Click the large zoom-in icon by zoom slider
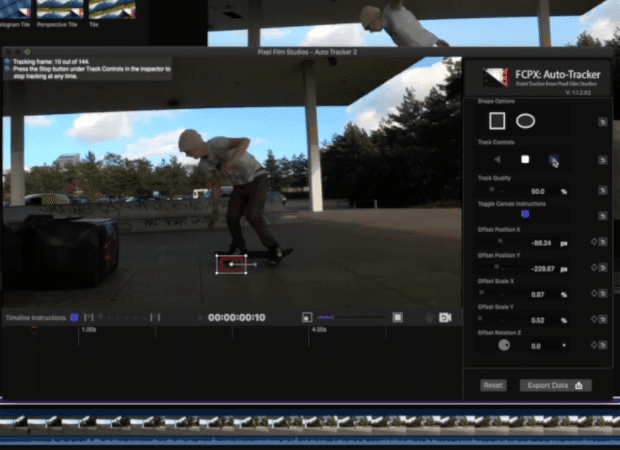Image resolution: width=620 pixels, height=450 pixels. click(x=397, y=318)
